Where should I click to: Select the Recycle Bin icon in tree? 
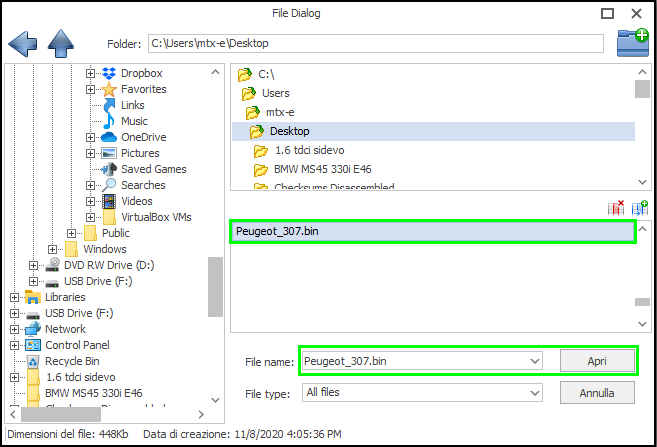coord(32,361)
